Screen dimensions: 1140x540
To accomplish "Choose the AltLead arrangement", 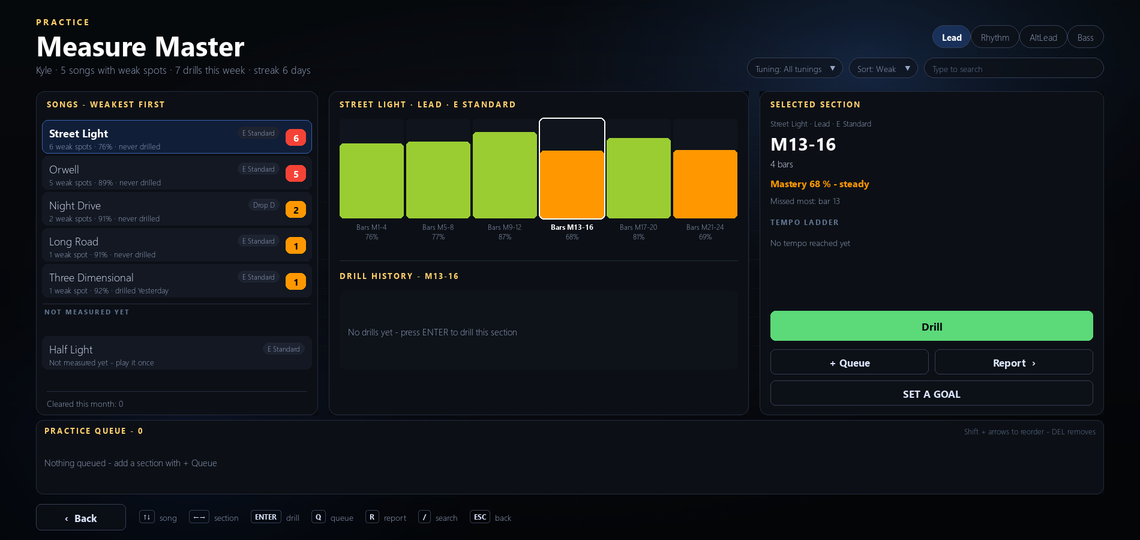I will (x=1043, y=37).
